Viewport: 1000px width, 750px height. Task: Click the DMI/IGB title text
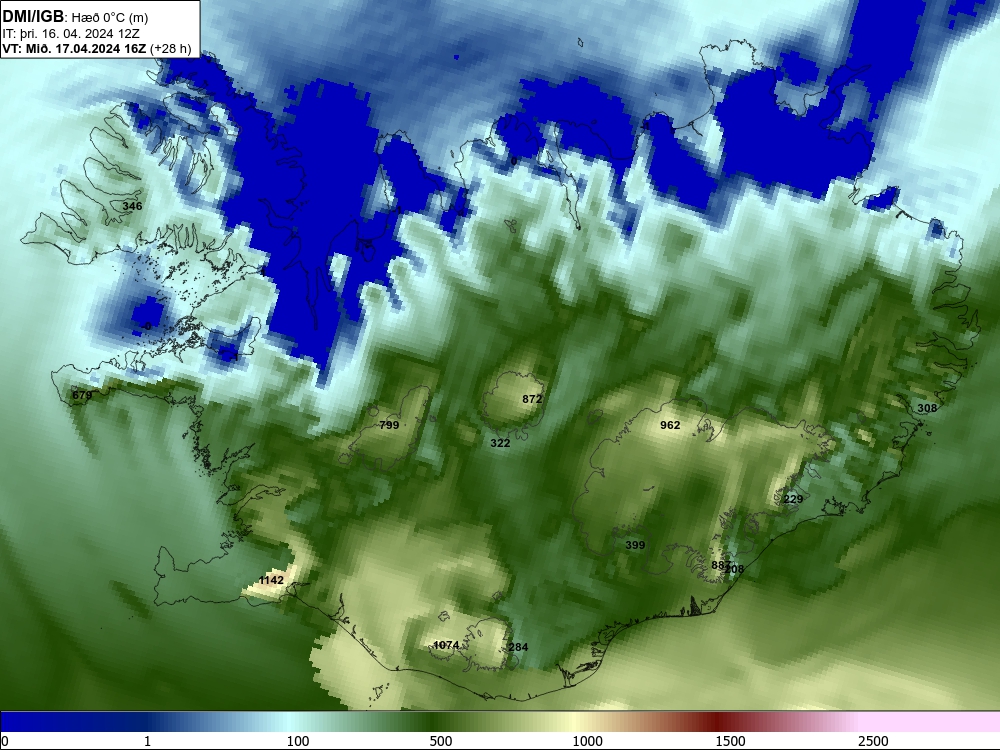click(33, 16)
